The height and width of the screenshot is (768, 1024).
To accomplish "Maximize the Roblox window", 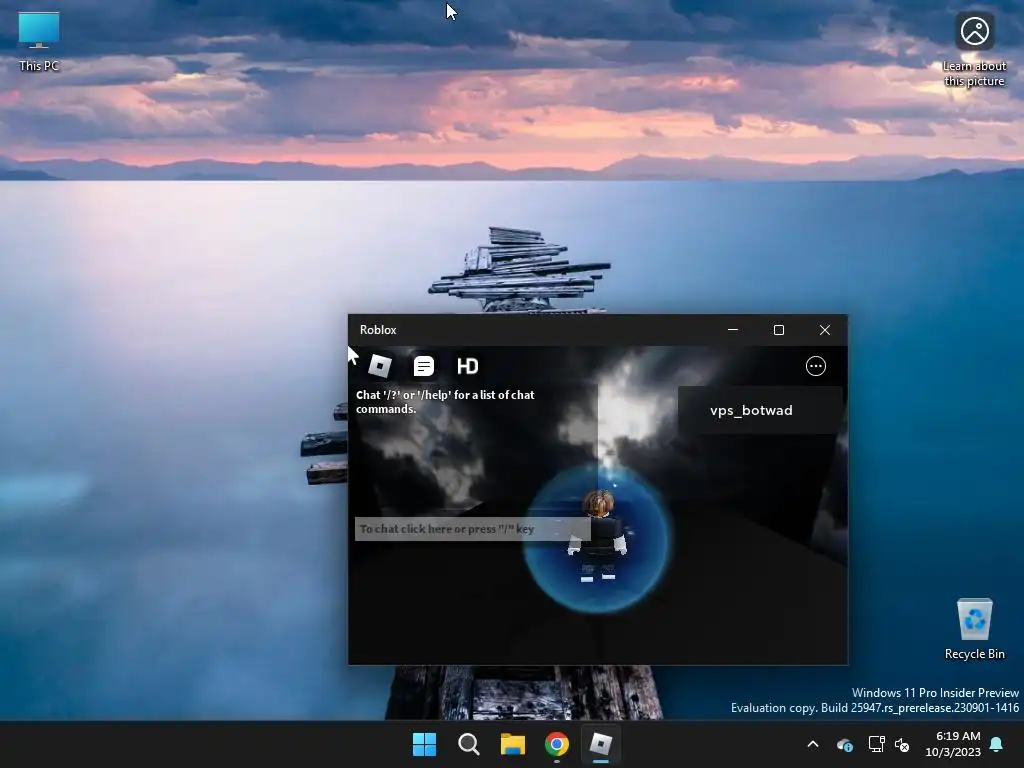I will [x=778, y=330].
